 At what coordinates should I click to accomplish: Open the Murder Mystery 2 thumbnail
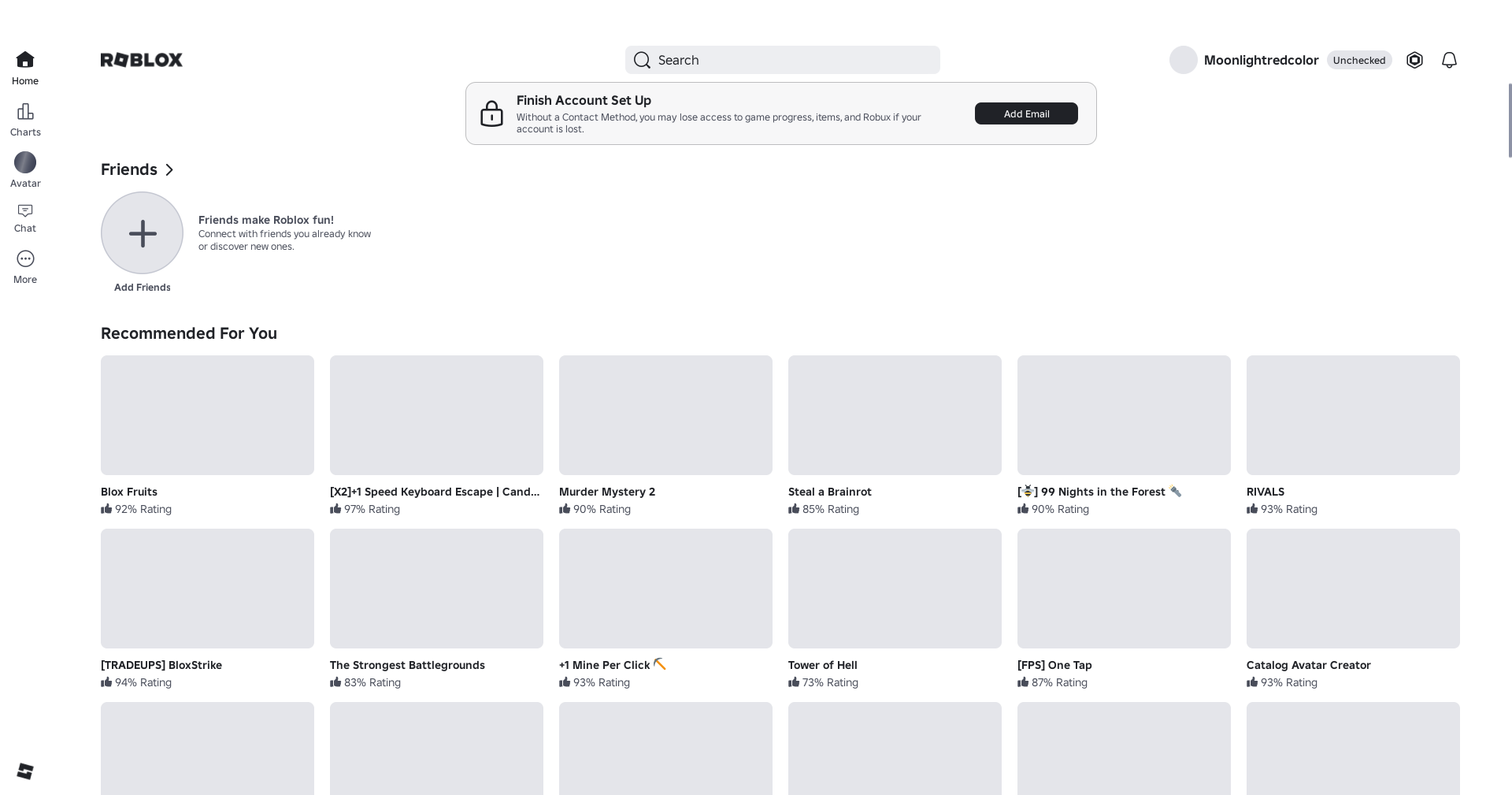pos(665,415)
